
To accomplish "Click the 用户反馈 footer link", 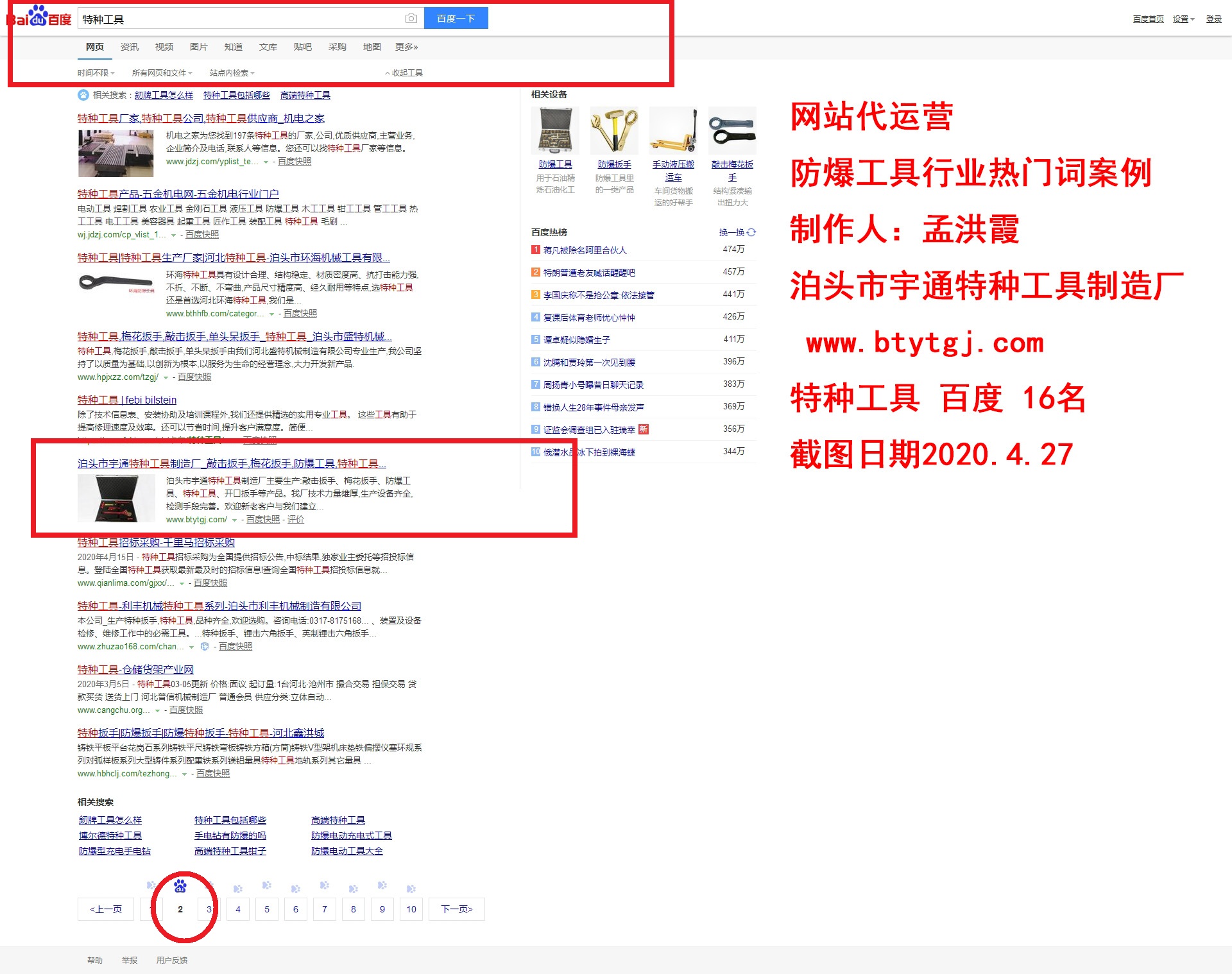I will pyautogui.click(x=172, y=961).
